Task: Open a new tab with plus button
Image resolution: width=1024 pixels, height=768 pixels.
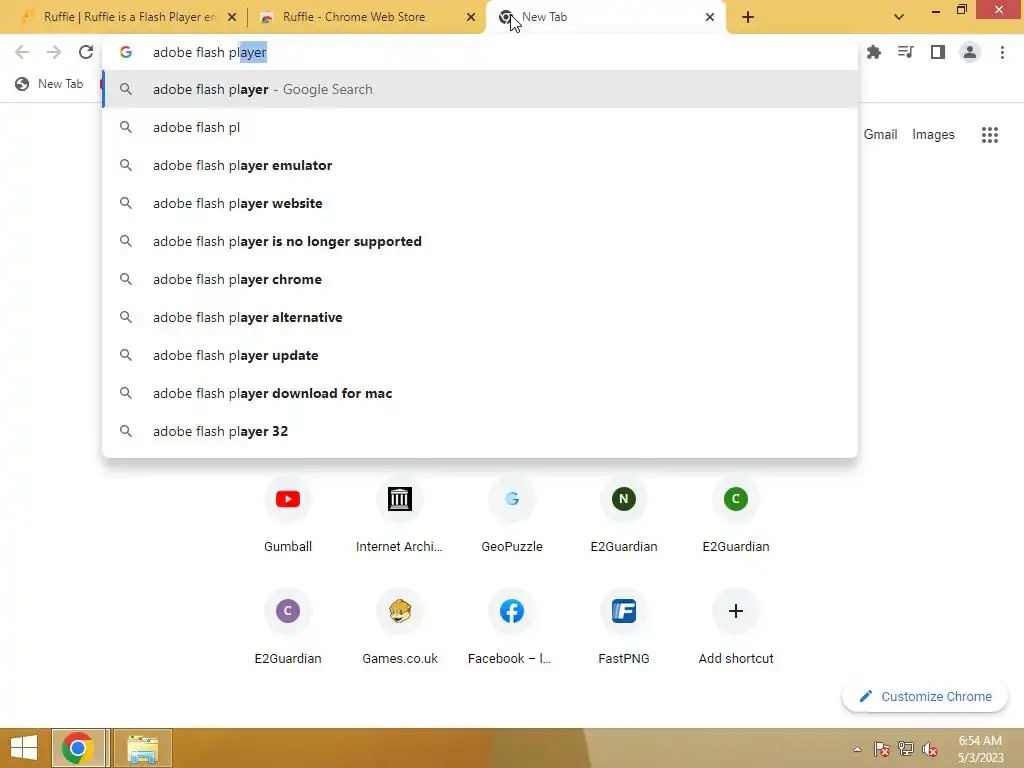Action: (748, 17)
